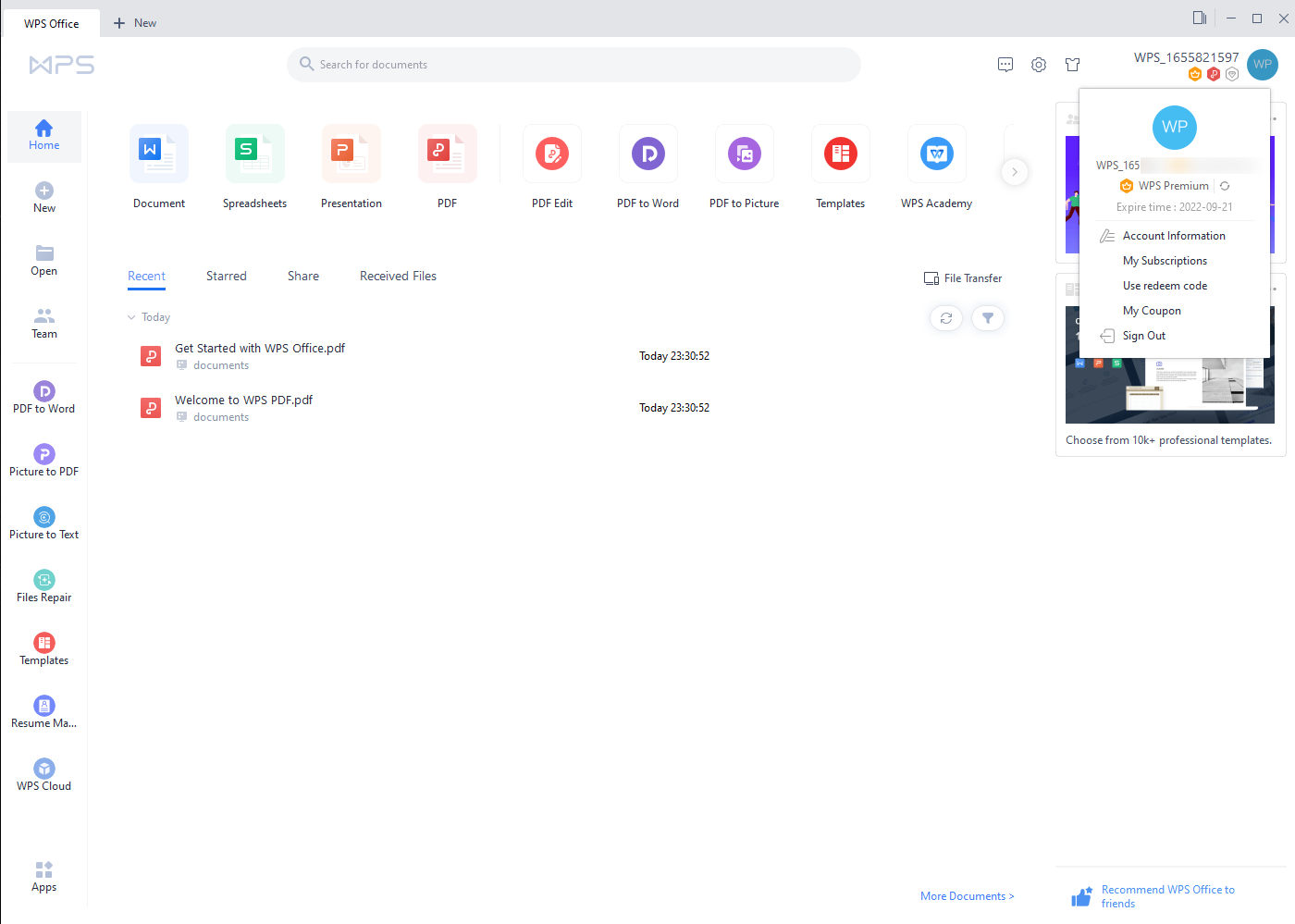Launch Picture to PDF tool
Screen dimensions: 1295x924
pos(43,461)
